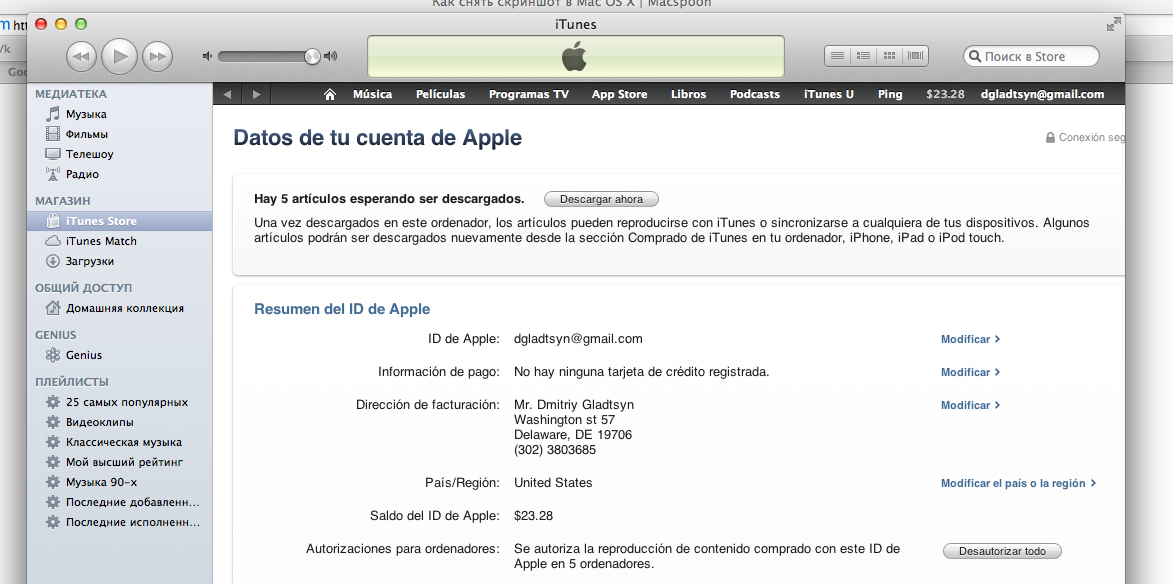Viewport: 1173px width, 584px height.
Task: Click the United States country value
Action: [553, 483]
